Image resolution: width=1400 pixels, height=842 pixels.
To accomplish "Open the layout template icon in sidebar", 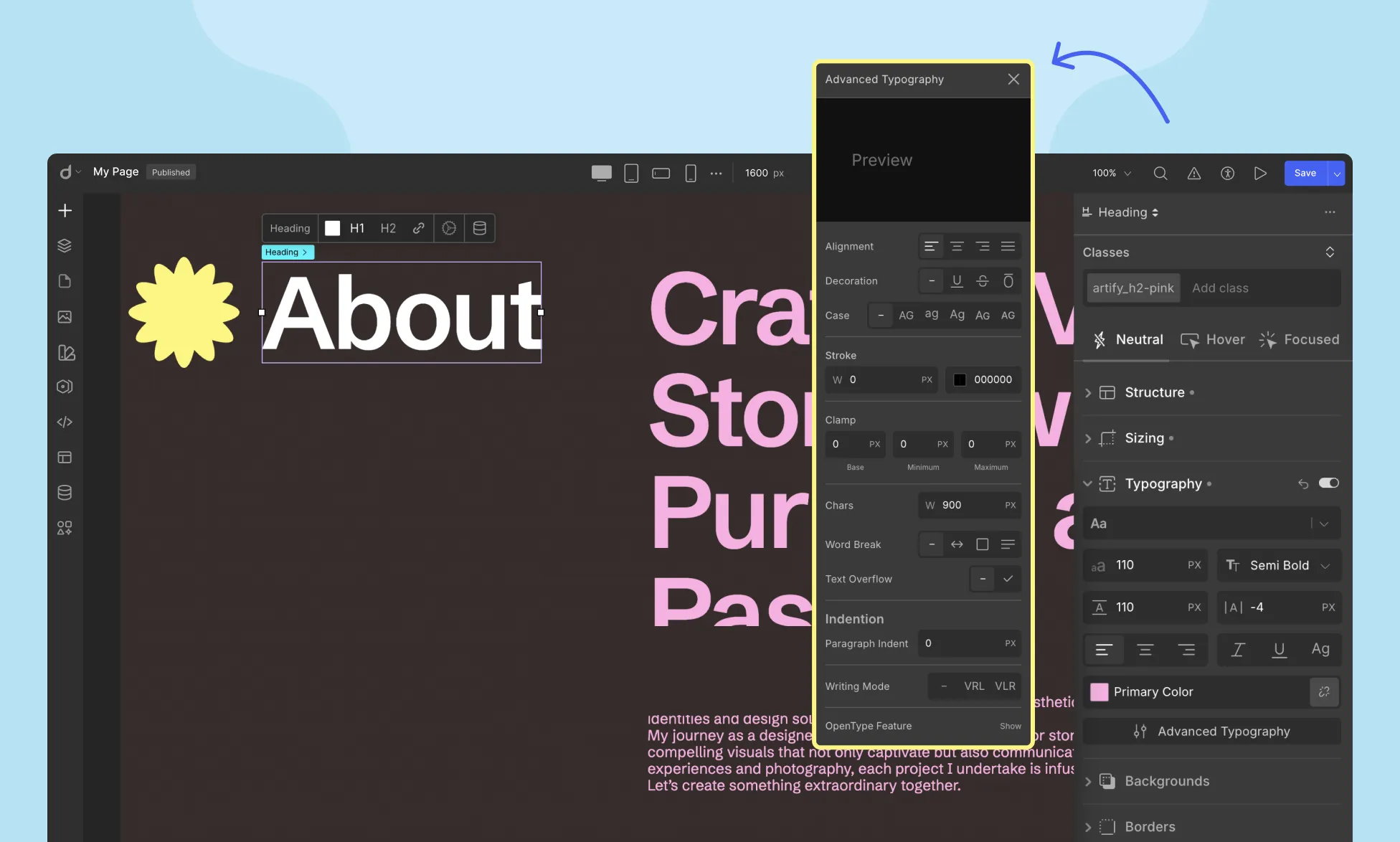I will pyautogui.click(x=65, y=457).
